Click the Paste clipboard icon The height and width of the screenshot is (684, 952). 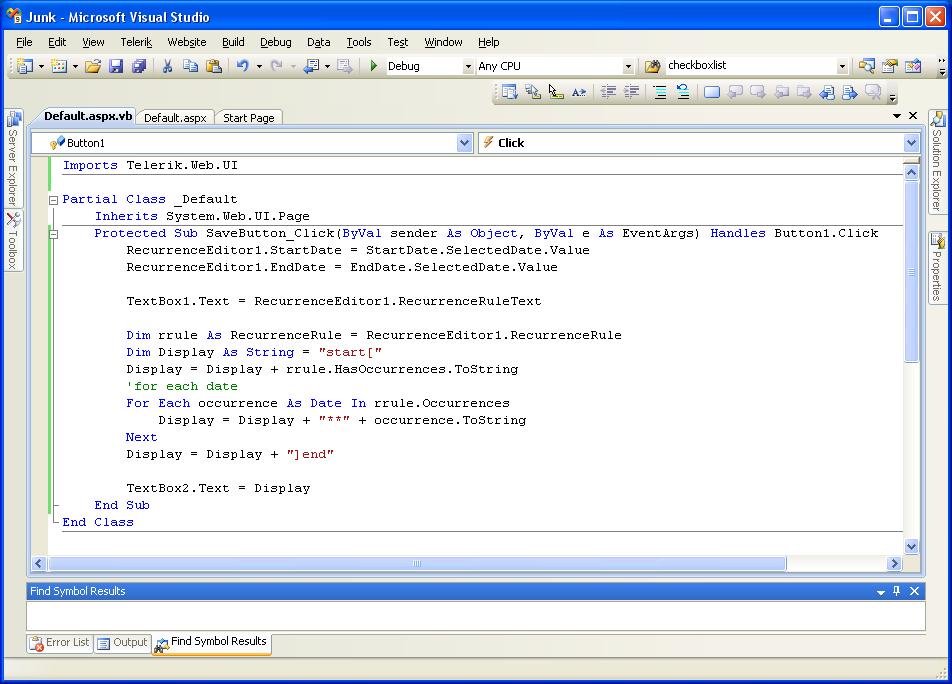tap(214, 66)
